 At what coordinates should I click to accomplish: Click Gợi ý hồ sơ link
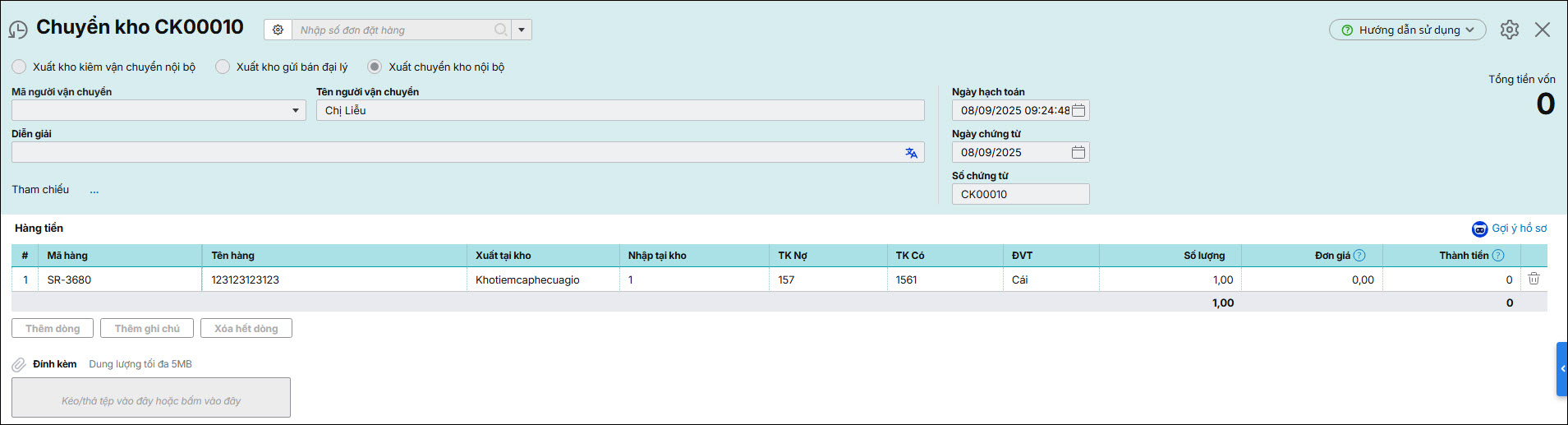coord(1510,229)
